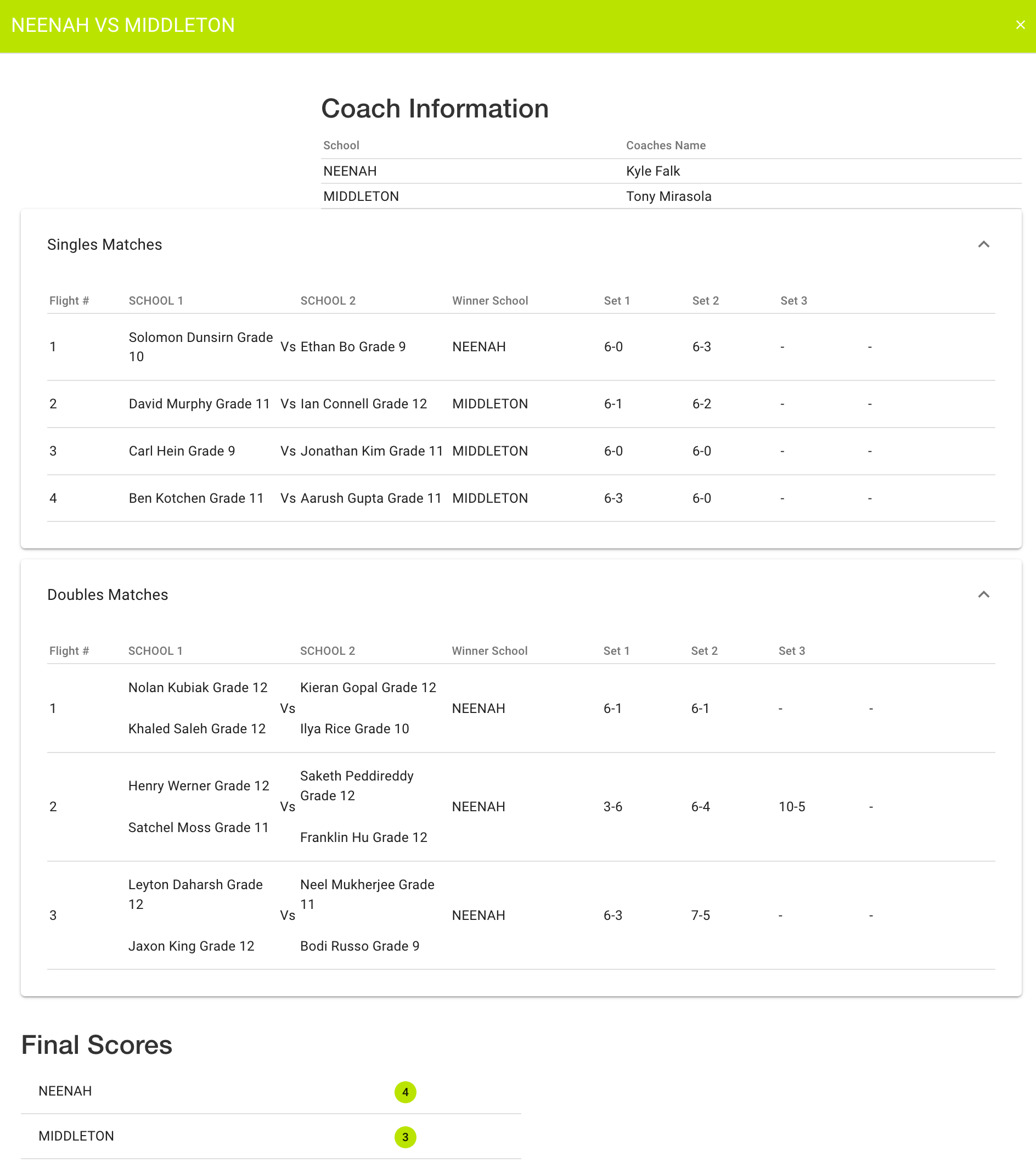
Task: Select Nolan Kubiak in doubles flight 1
Action: (198, 687)
